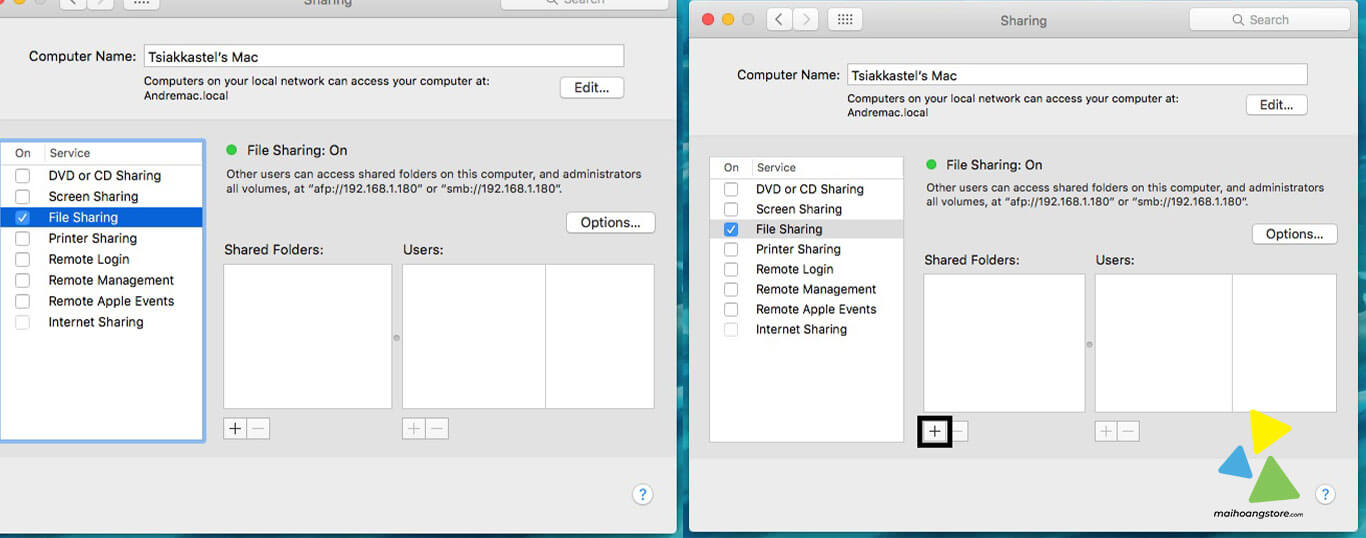Select Remote Apple Events row in right window
This screenshot has height=538, width=1366.
pos(815,309)
